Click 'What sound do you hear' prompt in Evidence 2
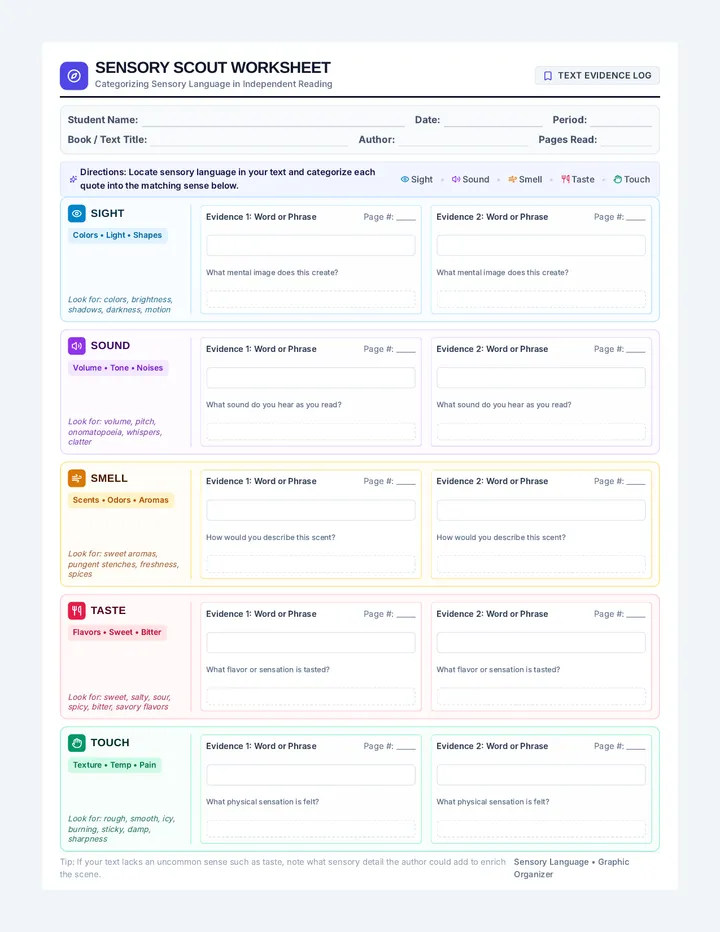Screen dimensions: 720x932 (504, 405)
